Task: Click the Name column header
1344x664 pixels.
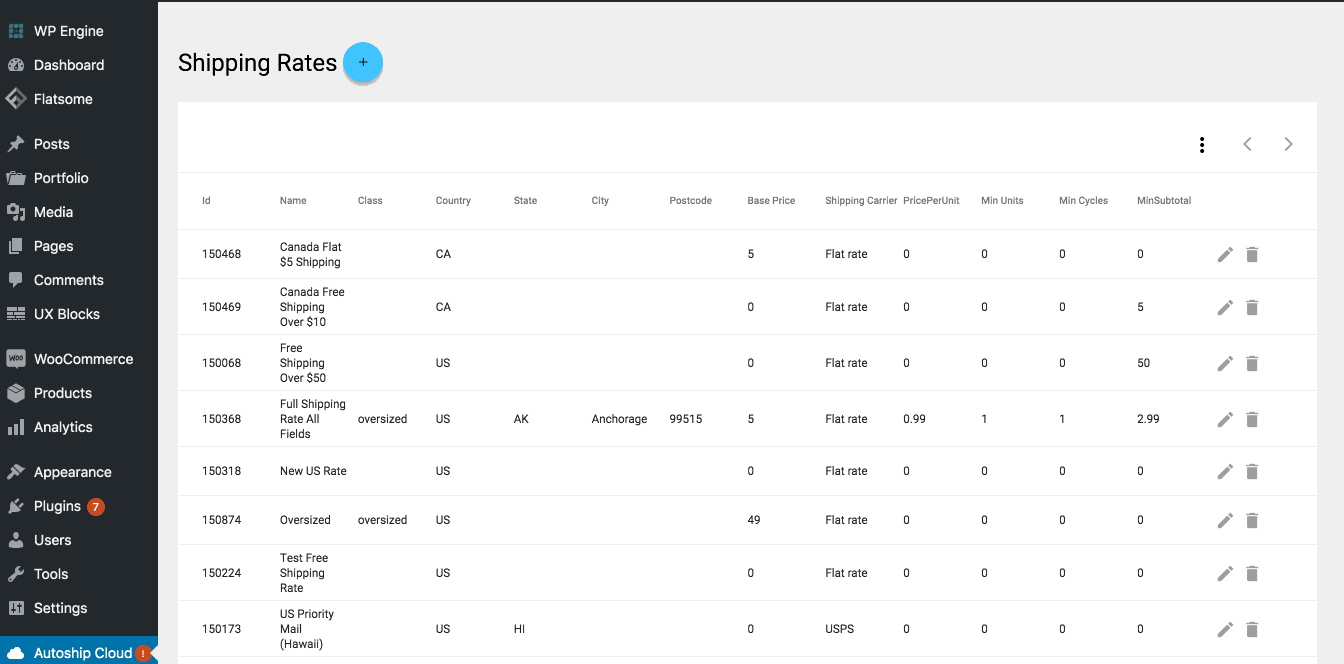Action: 292,200
